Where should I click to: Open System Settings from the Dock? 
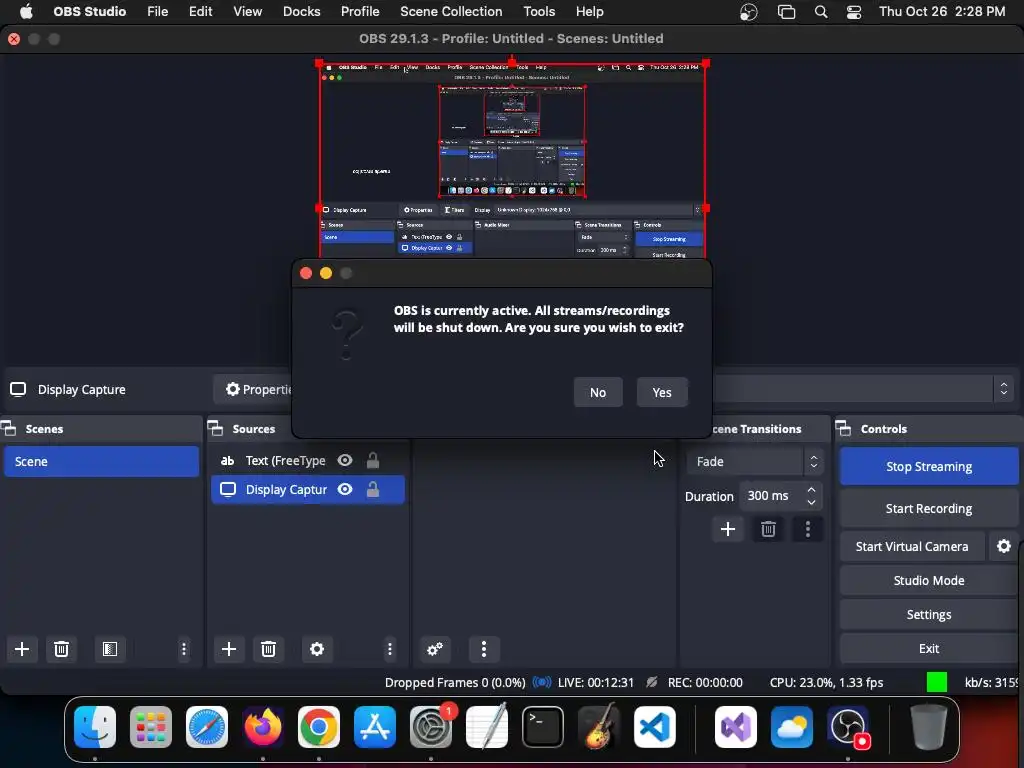tap(431, 727)
